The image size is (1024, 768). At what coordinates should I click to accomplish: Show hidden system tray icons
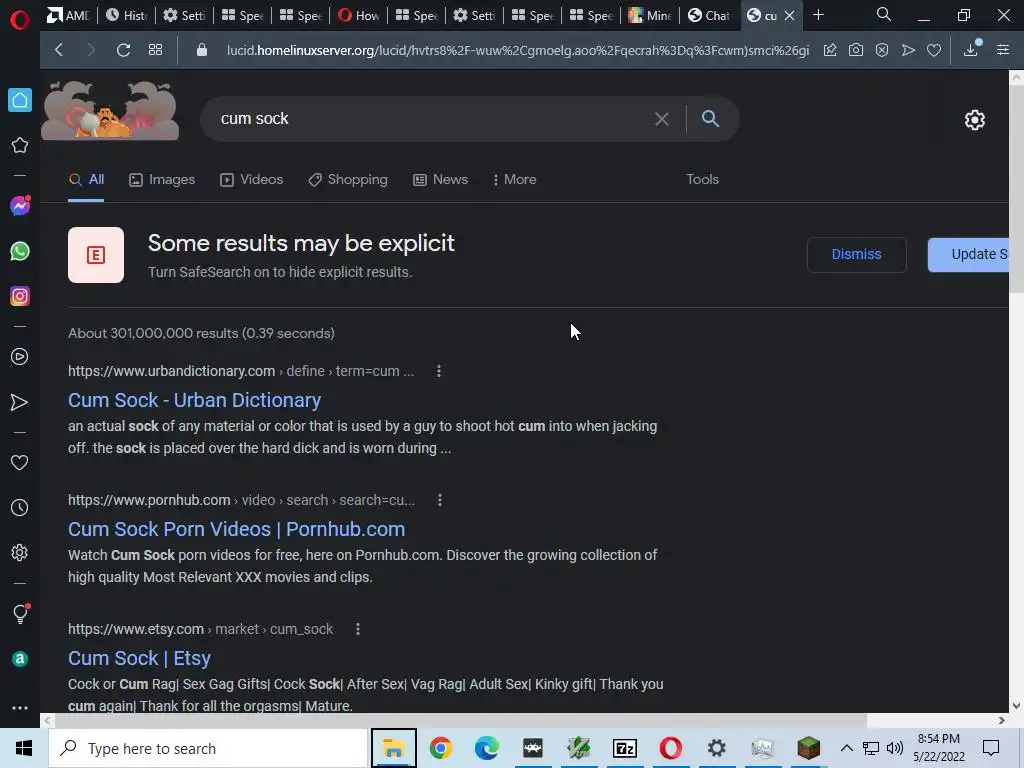pyautogui.click(x=846, y=748)
